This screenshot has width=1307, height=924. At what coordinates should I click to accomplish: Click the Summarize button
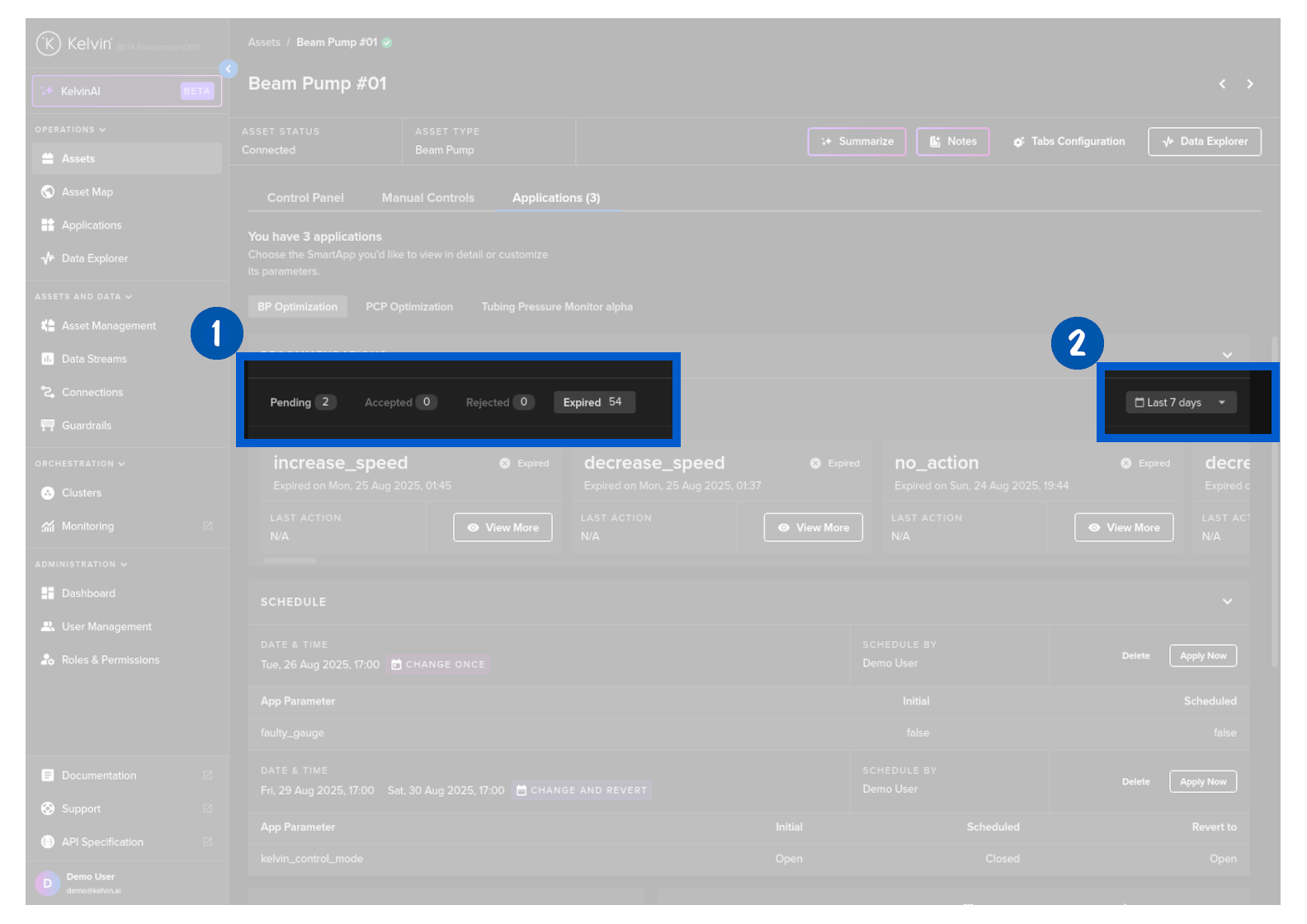pos(856,142)
